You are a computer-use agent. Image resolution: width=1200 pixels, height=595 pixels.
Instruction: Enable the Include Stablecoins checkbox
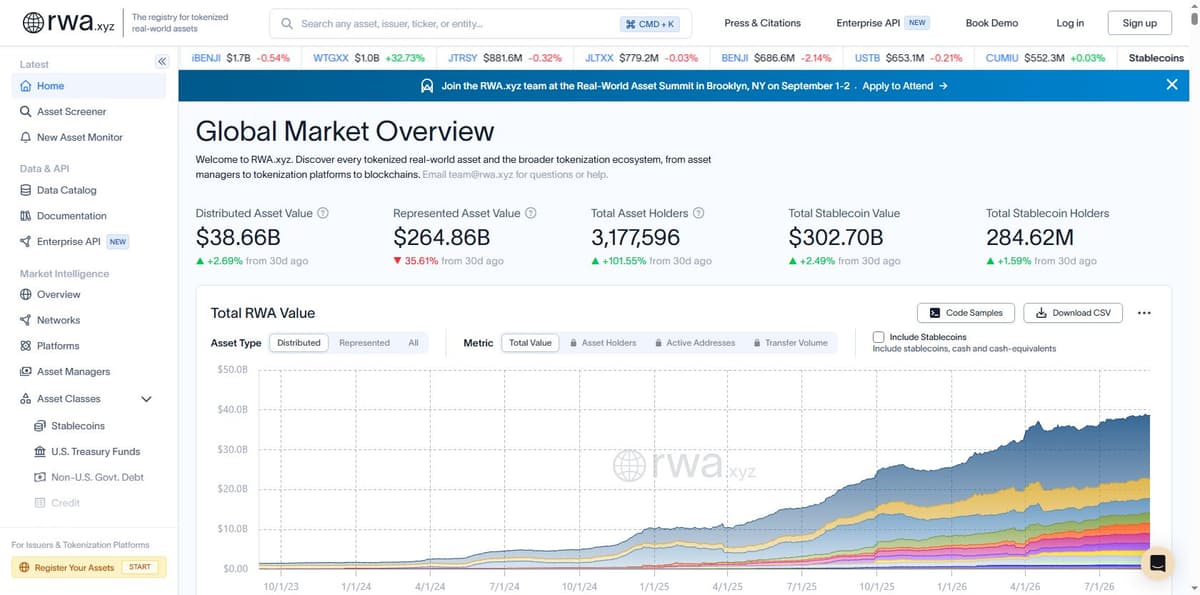pyautogui.click(x=878, y=337)
